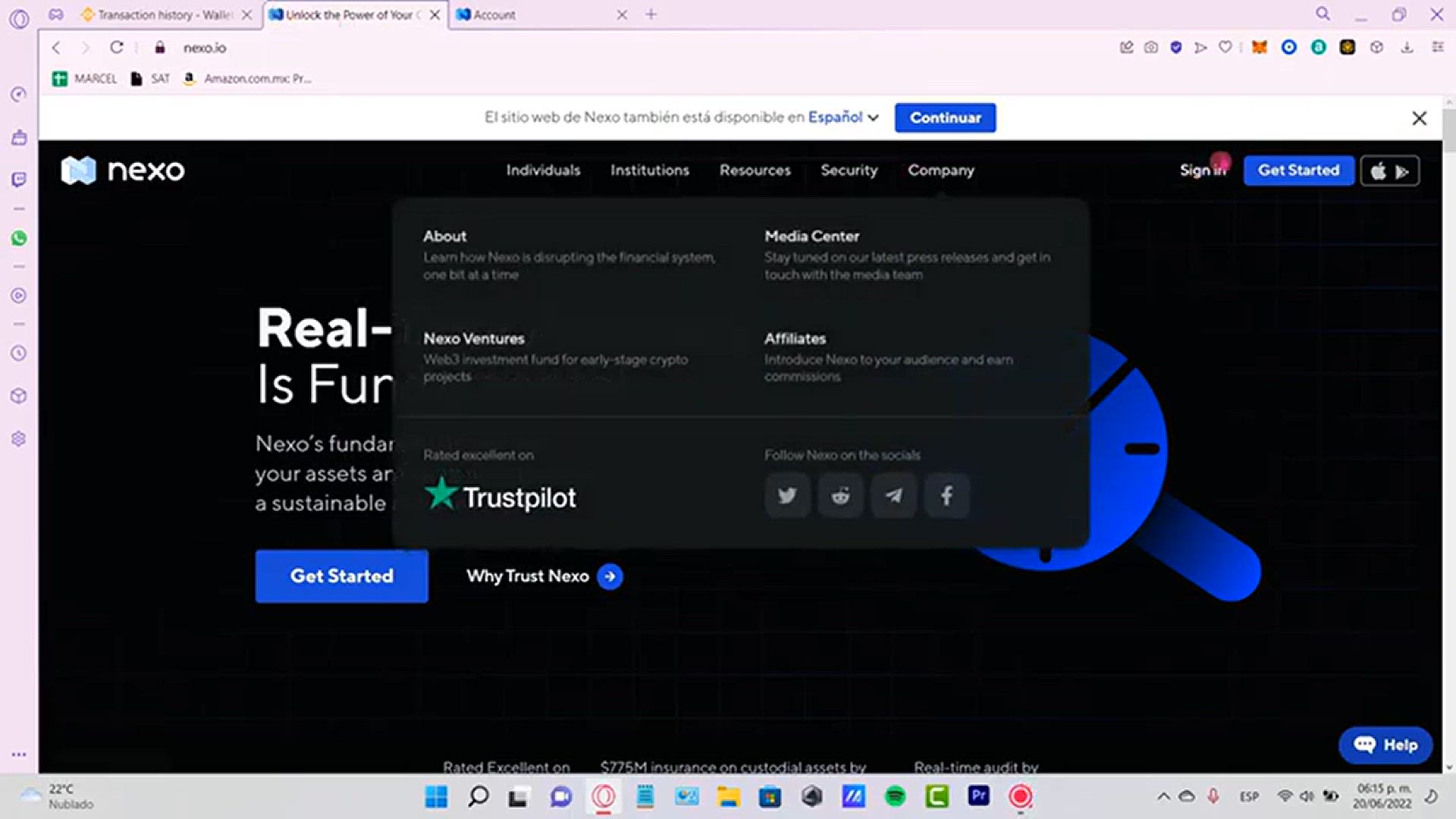
Task: Click the Trustpilot logo
Action: (500, 496)
